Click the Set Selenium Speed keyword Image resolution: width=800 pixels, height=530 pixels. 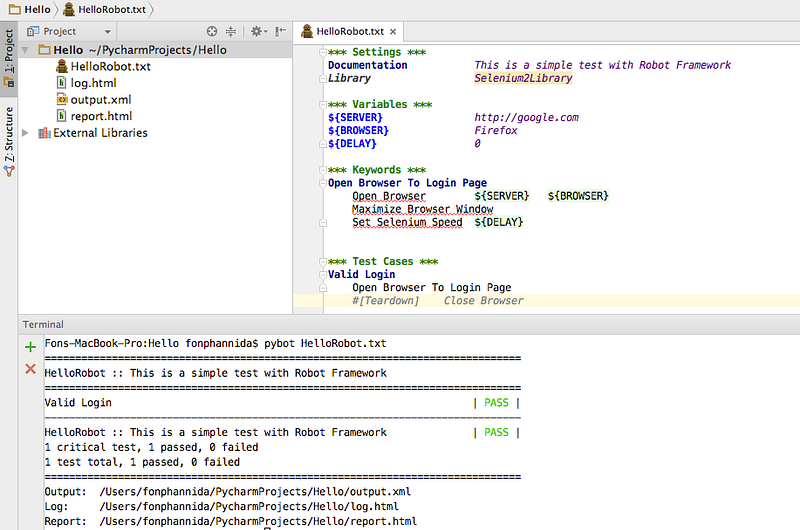click(x=407, y=222)
